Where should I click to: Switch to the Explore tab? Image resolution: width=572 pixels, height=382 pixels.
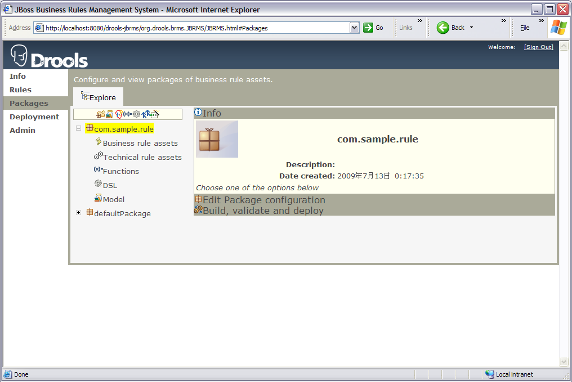pos(98,97)
